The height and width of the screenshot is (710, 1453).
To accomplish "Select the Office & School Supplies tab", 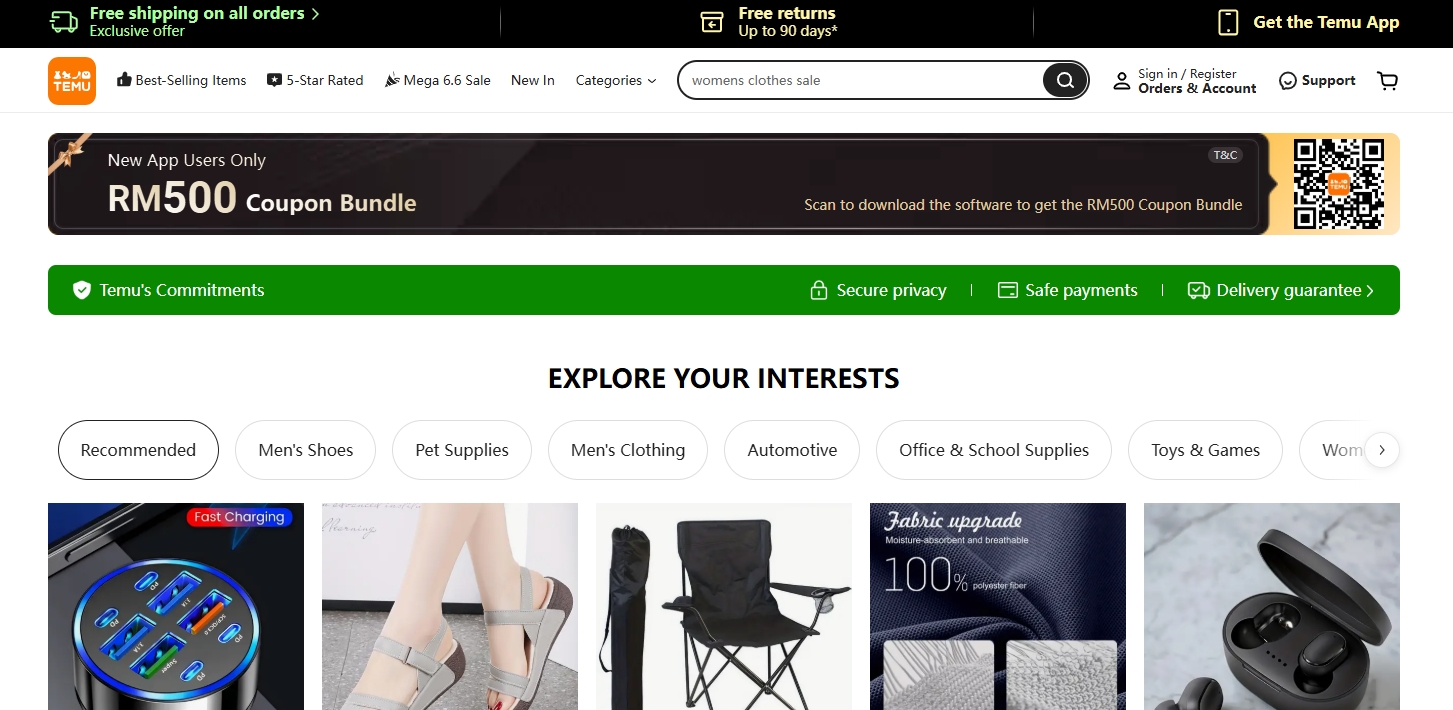I will point(994,450).
